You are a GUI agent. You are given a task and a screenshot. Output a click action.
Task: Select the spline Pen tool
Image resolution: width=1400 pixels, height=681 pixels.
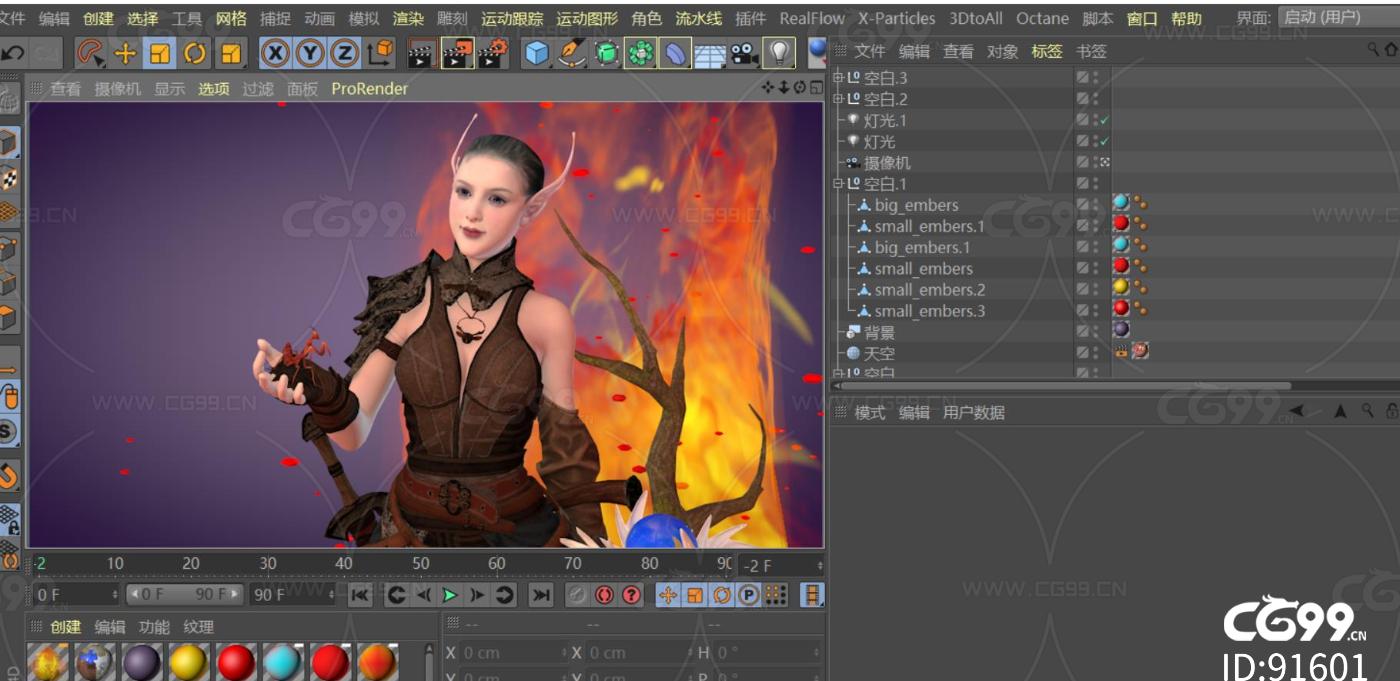pos(571,53)
